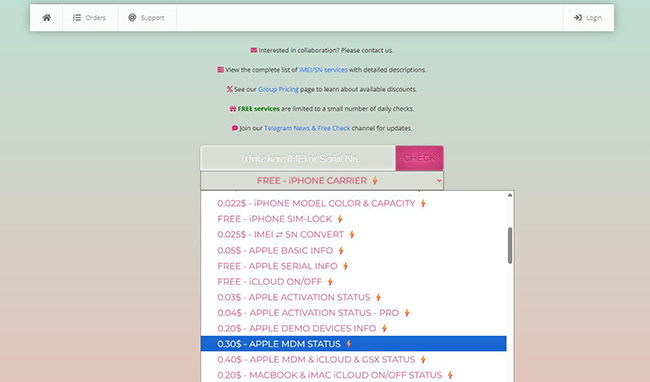Click the envelope icon beside collaboration text
The width and height of the screenshot is (650, 382).
[x=253, y=50]
